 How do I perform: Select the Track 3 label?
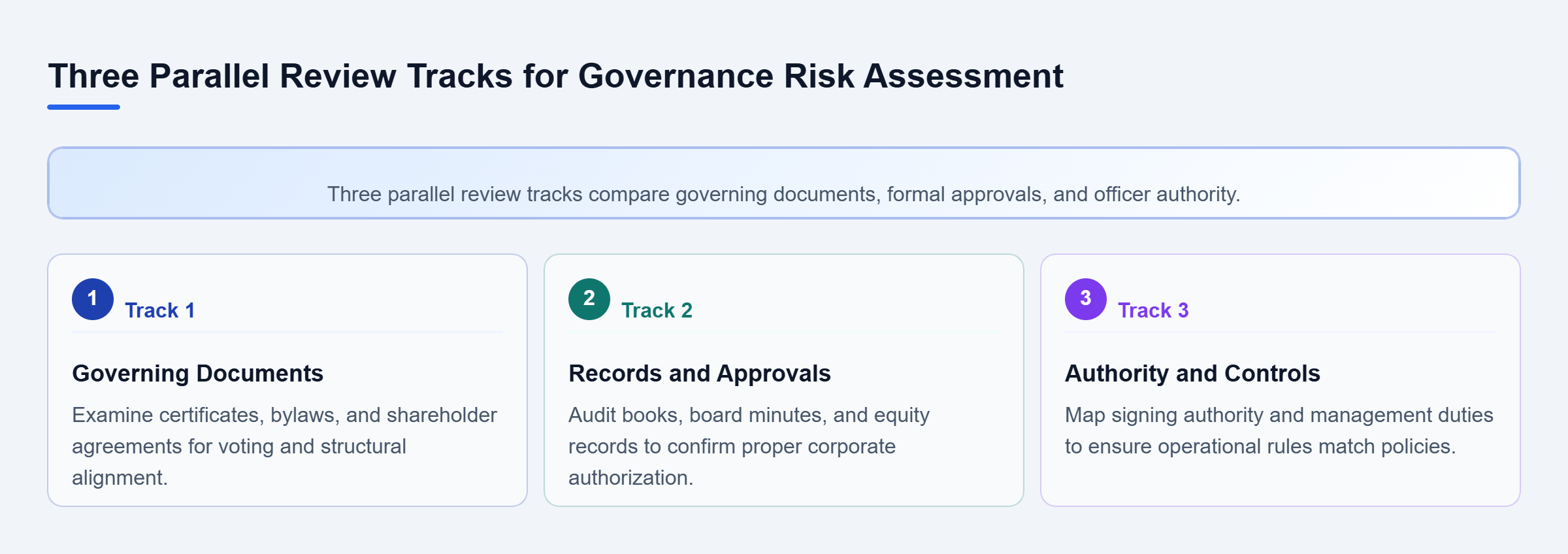coord(1153,310)
